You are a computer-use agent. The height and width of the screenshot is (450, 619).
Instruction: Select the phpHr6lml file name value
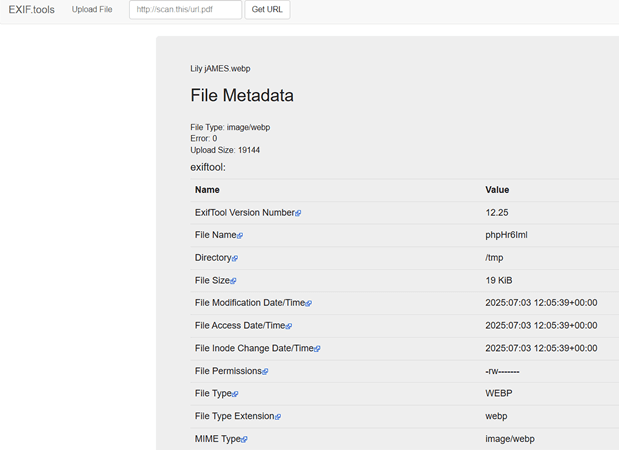point(506,235)
